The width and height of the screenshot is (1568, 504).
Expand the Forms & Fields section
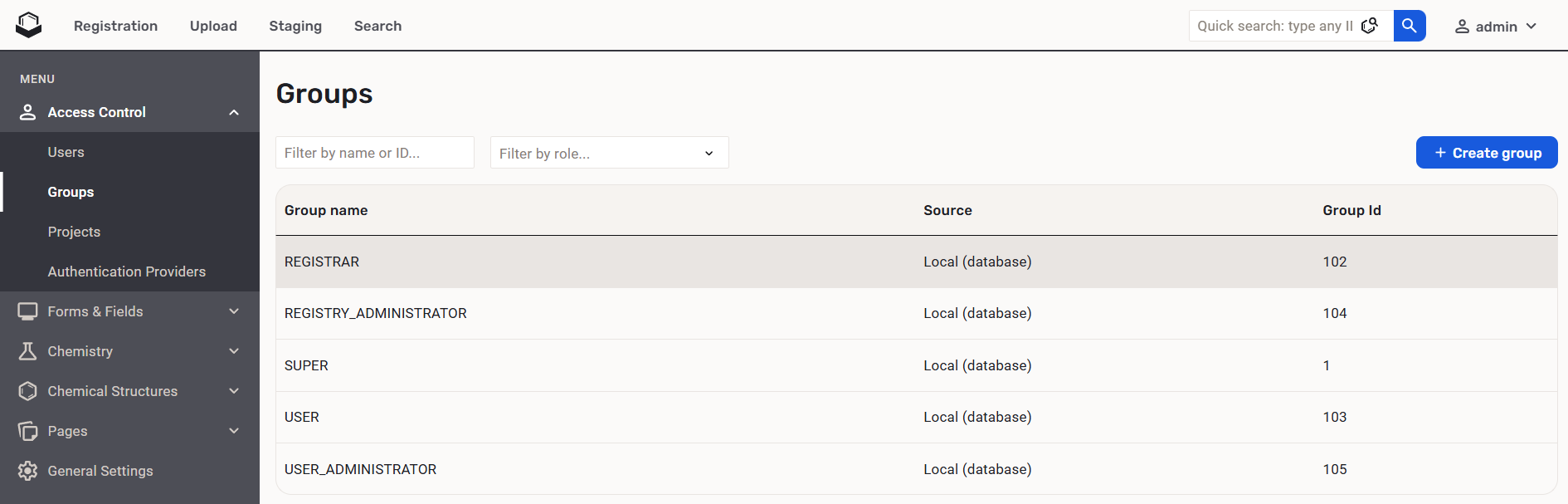[234, 311]
